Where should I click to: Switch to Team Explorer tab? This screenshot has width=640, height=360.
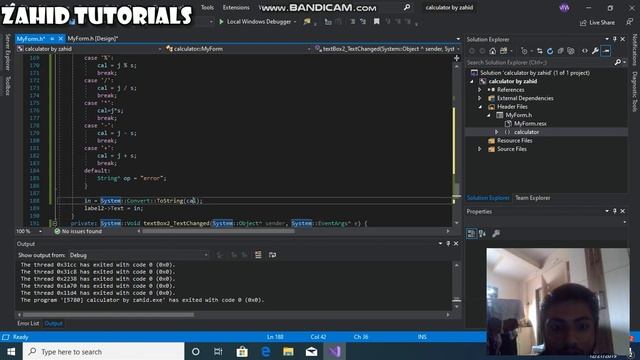[x=533, y=198]
